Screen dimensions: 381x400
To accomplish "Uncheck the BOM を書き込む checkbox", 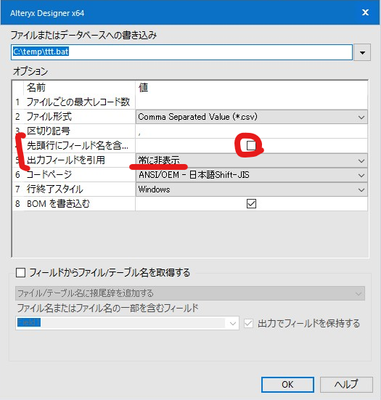I will 251,204.
